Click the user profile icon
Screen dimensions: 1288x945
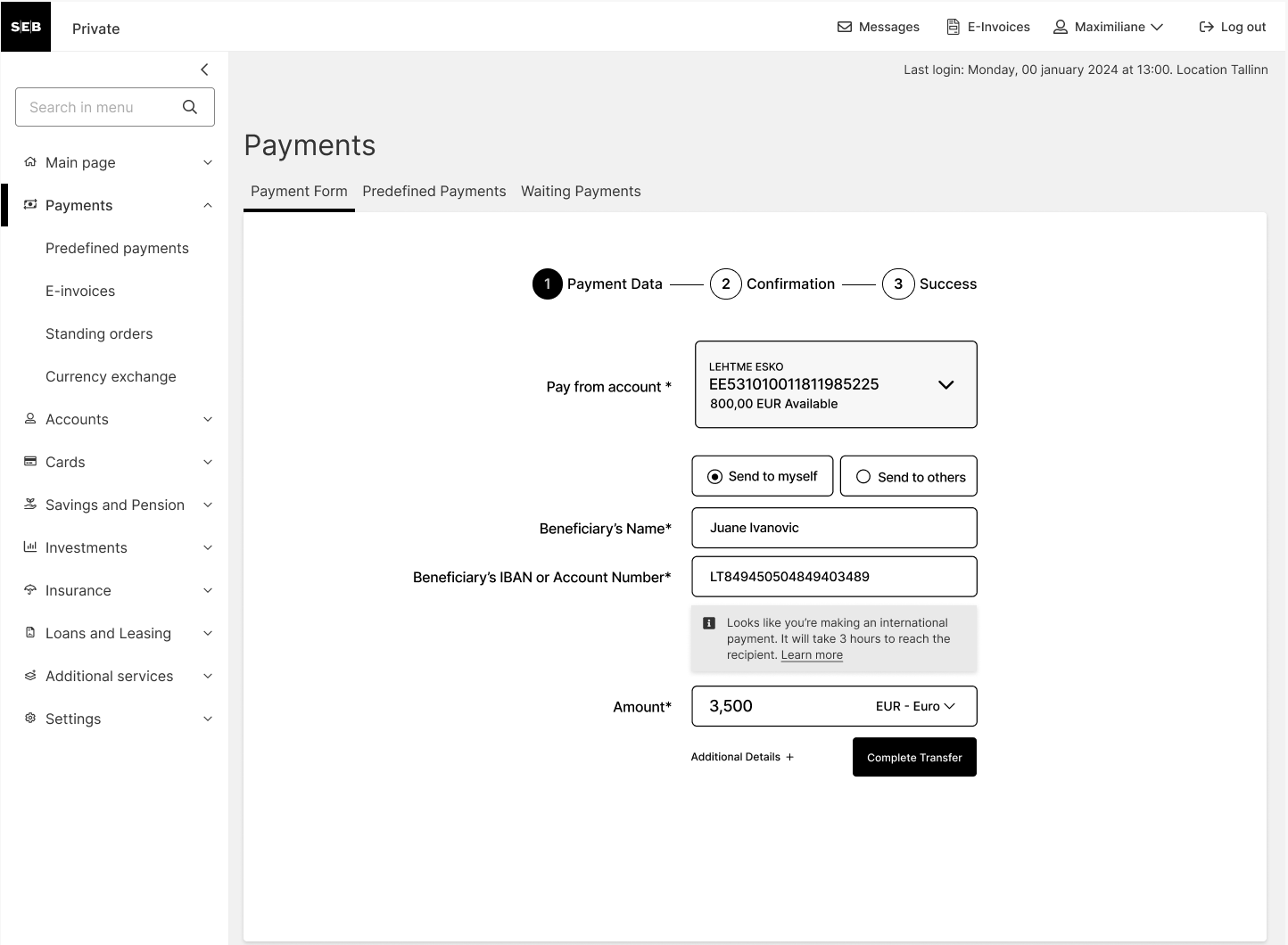1061,27
